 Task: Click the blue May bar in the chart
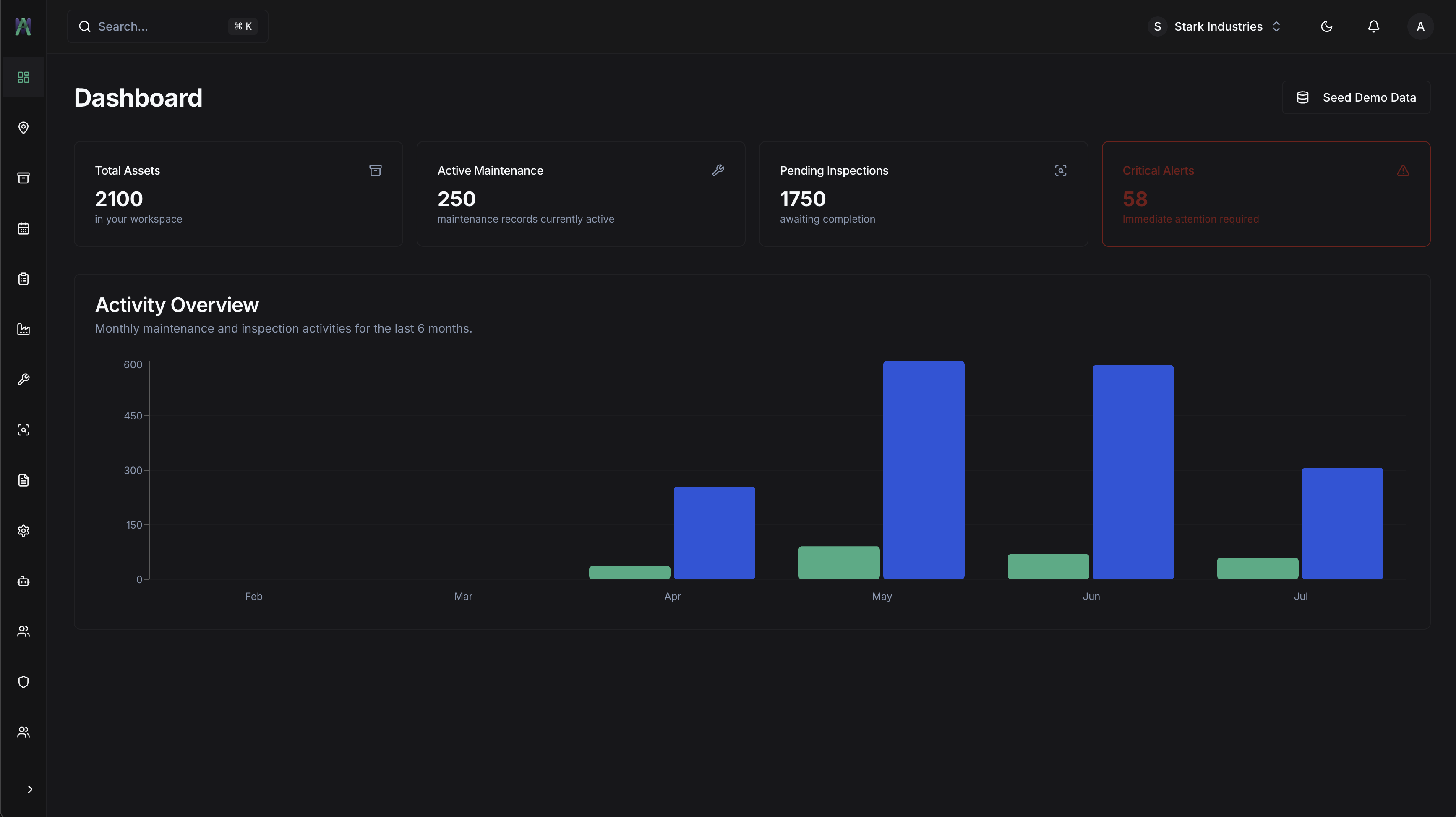point(924,469)
